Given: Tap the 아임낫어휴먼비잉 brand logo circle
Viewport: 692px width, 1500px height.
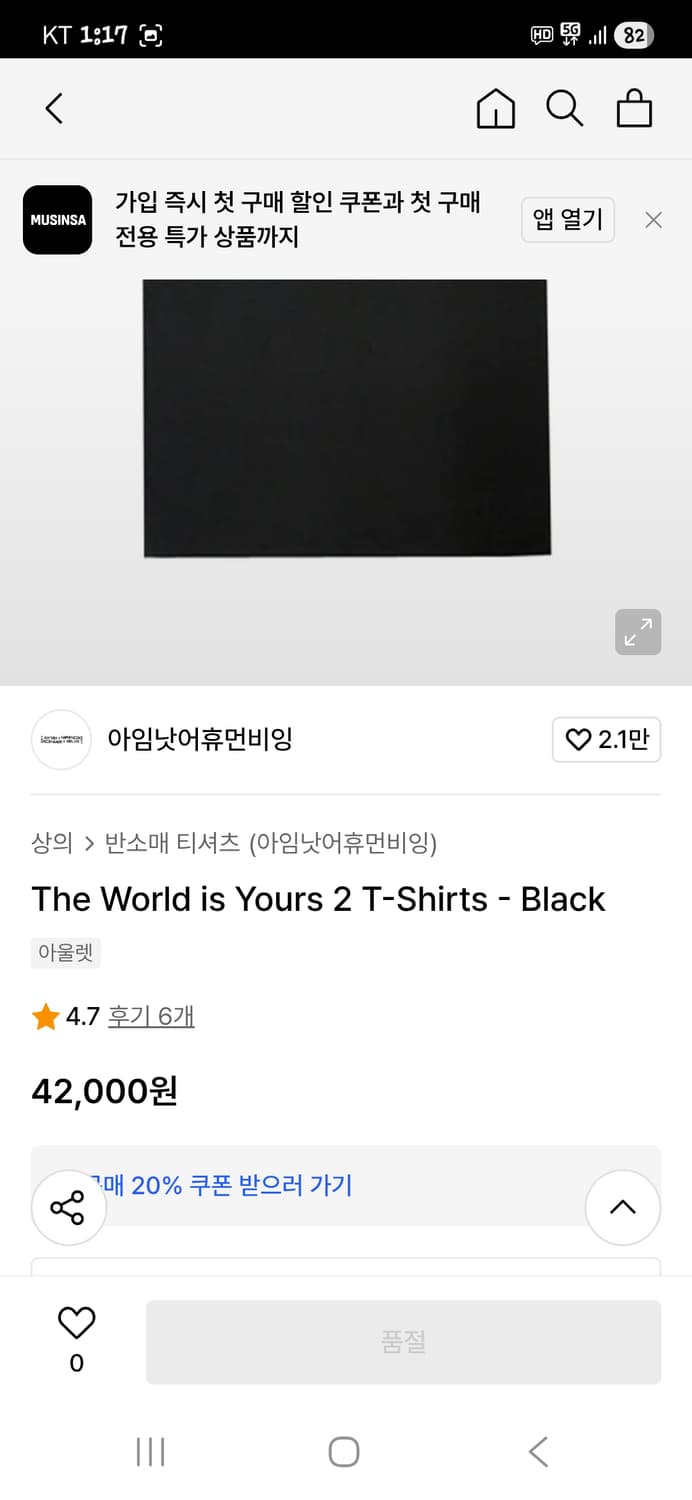Looking at the screenshot, I should point(61,740).
